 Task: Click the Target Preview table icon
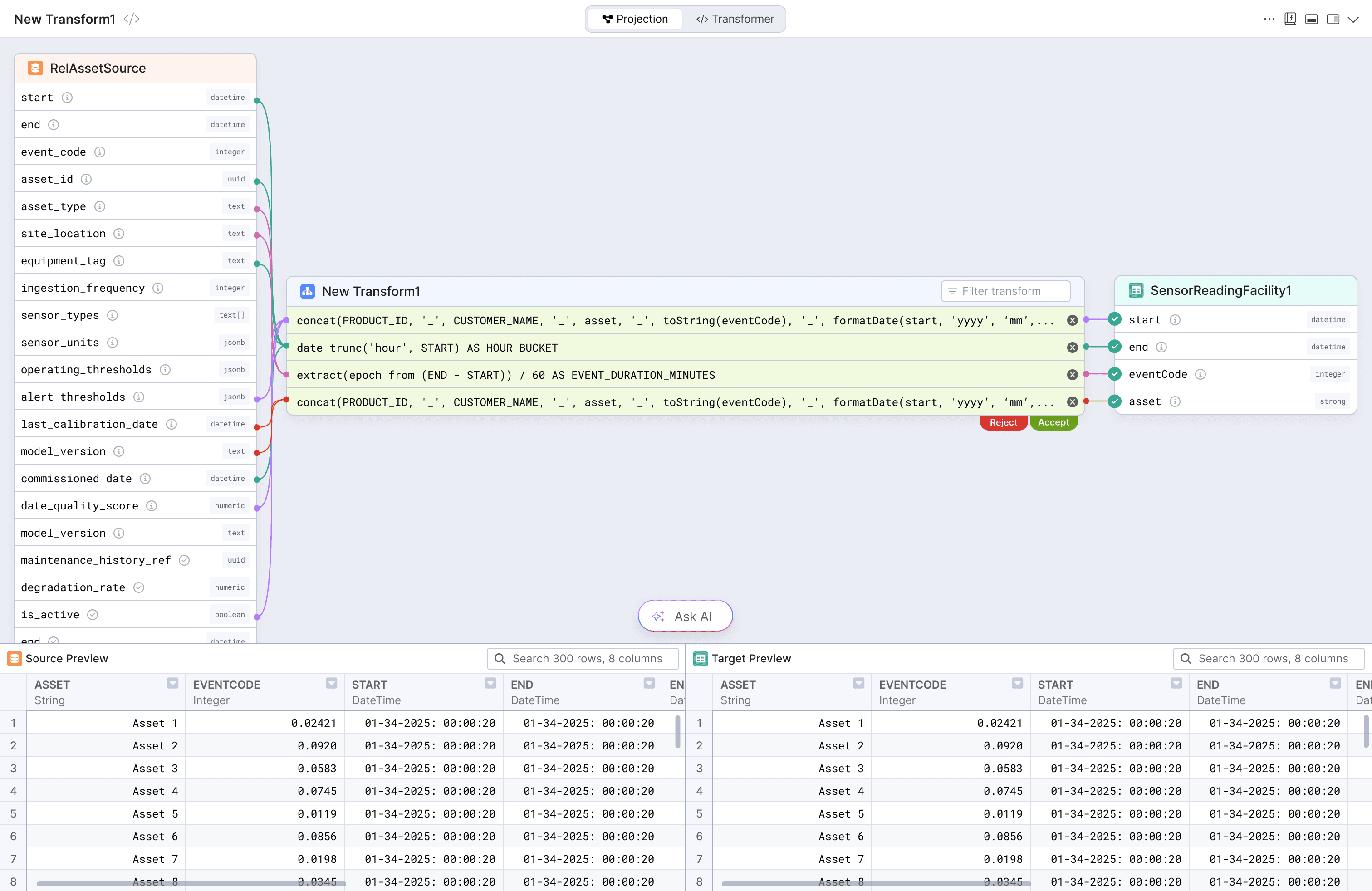click(701, 658)
